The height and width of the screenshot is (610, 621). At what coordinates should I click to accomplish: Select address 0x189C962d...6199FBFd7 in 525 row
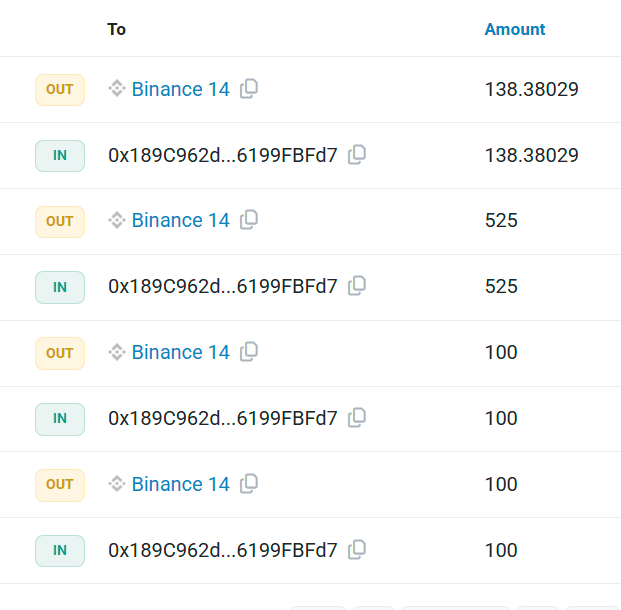click(223, 286)
